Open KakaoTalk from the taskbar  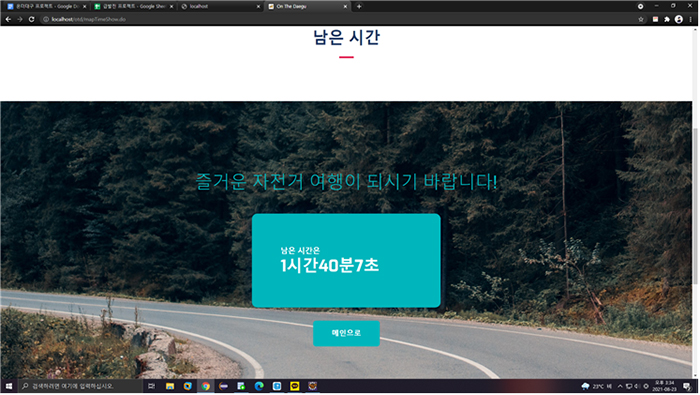click(295, 386)
